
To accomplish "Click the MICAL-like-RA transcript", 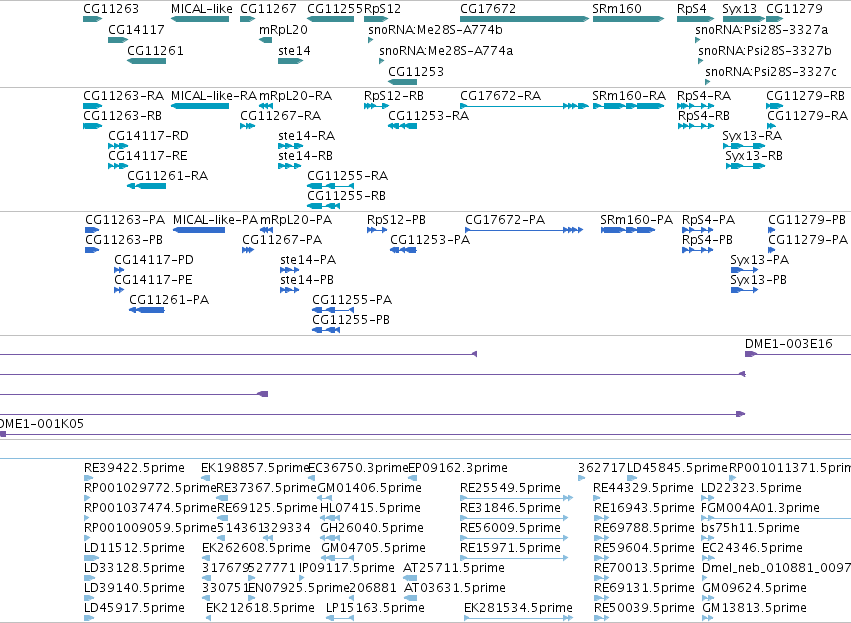I will click(x=200, y=106).
